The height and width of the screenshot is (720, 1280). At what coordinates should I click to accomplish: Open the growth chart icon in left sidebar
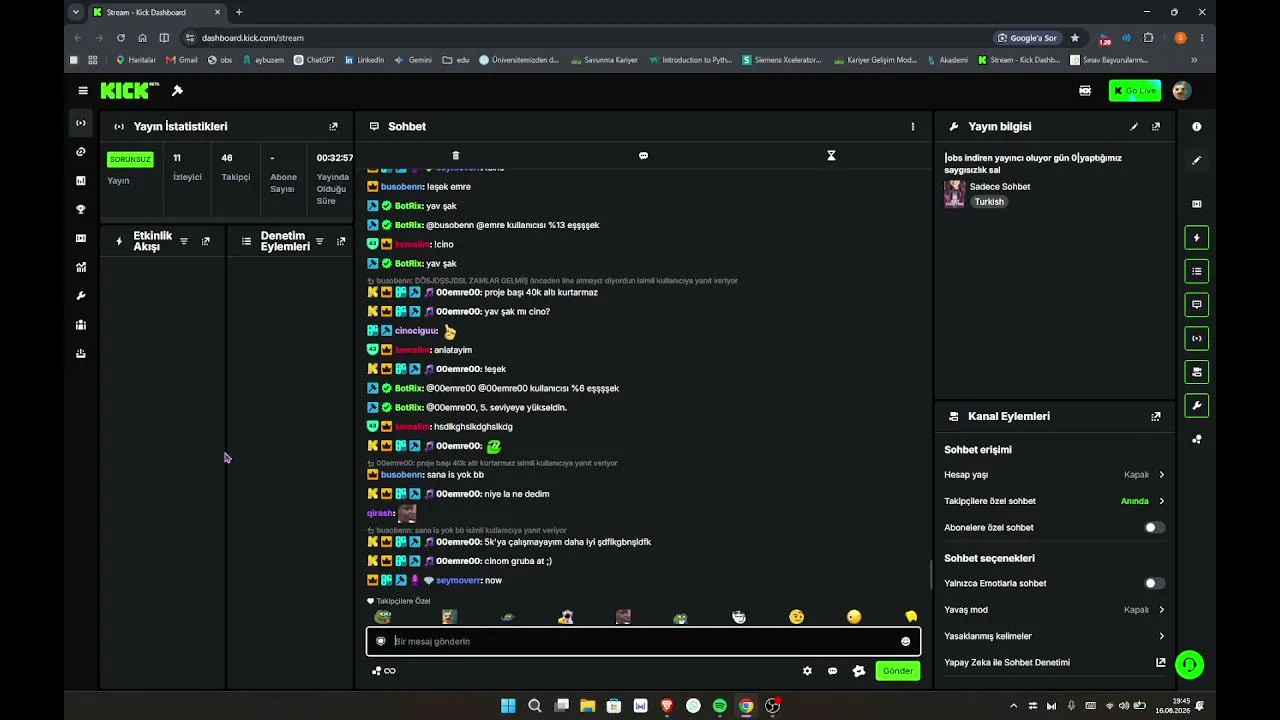click(x=81, y=267)
